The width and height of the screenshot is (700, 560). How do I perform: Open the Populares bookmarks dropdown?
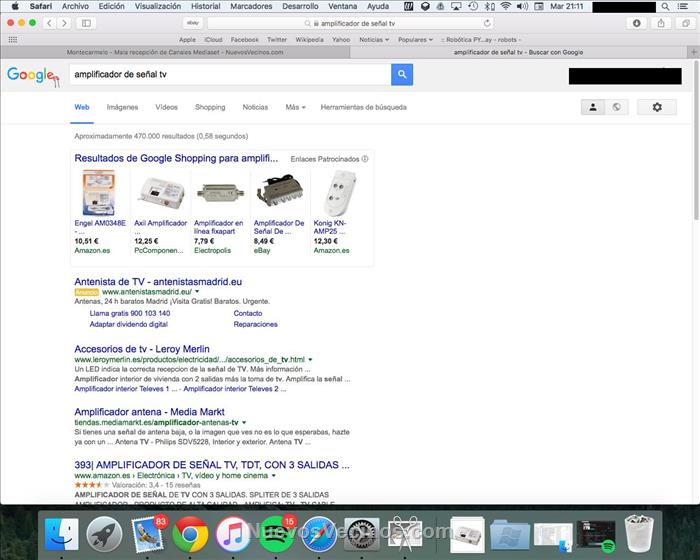pyautogui.click(x=414, y=40)
